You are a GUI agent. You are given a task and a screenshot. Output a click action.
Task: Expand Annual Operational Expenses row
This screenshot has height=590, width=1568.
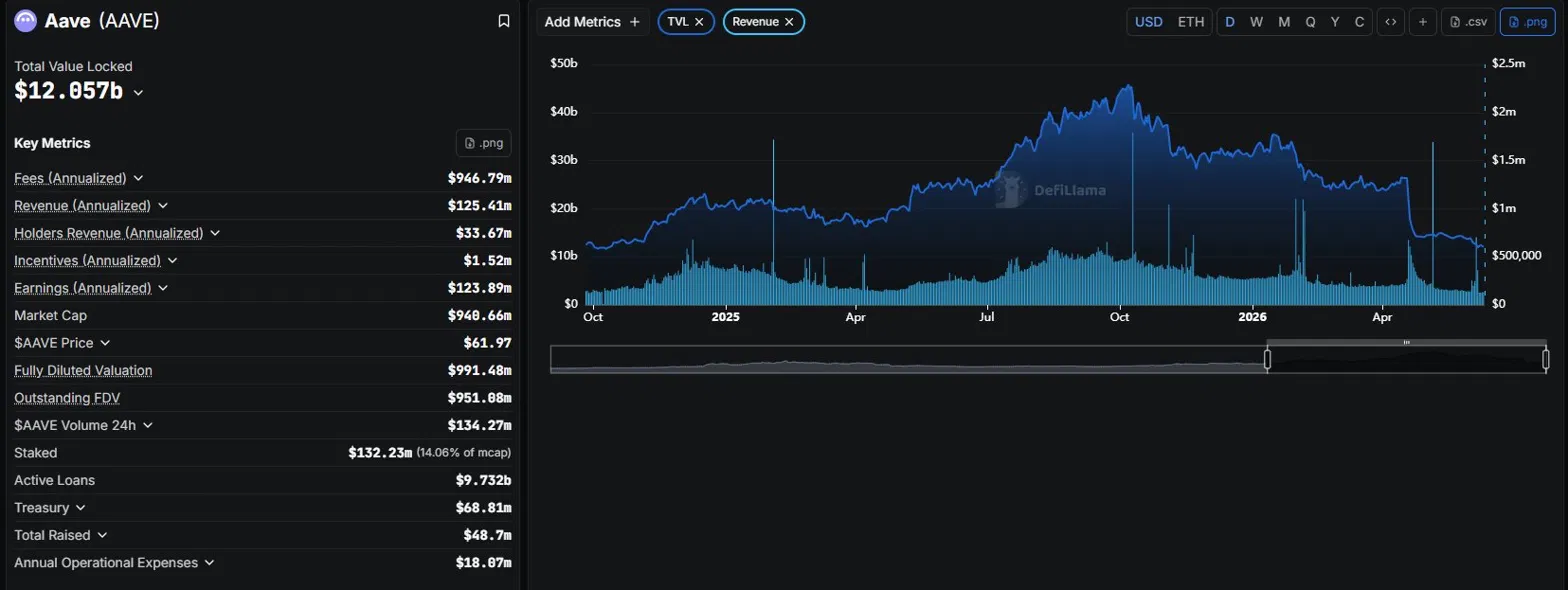[209, 563]
